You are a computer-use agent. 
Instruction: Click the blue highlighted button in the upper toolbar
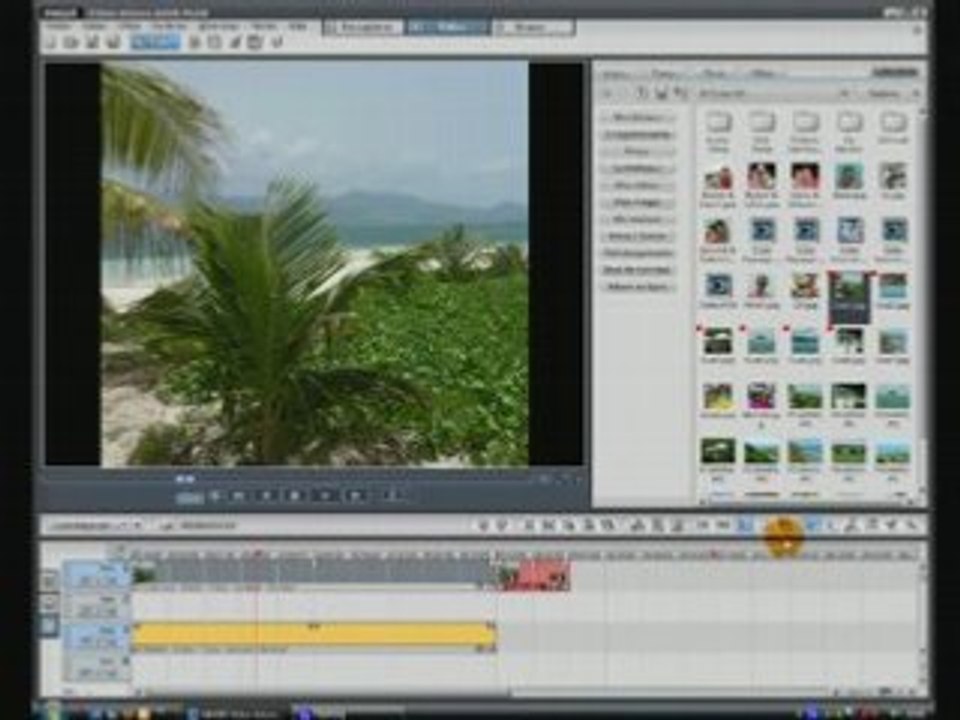[156, 42]
